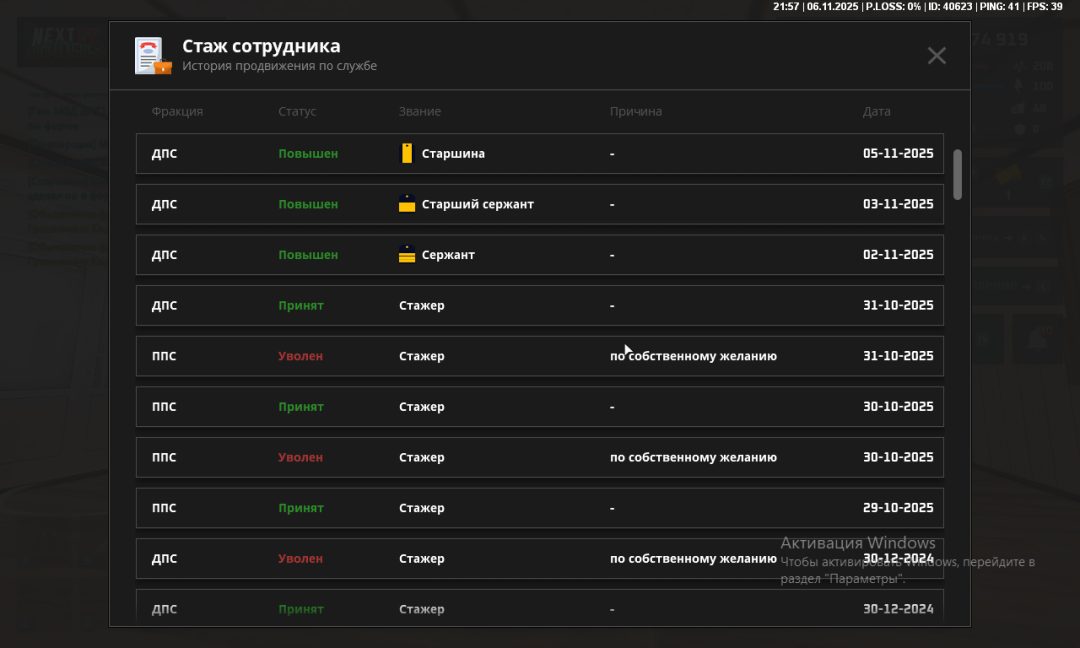Screen dimensions: 1080x648
Task: Click the ДПС Принят row dated 31-10-2025
Action: click(539, 306)
